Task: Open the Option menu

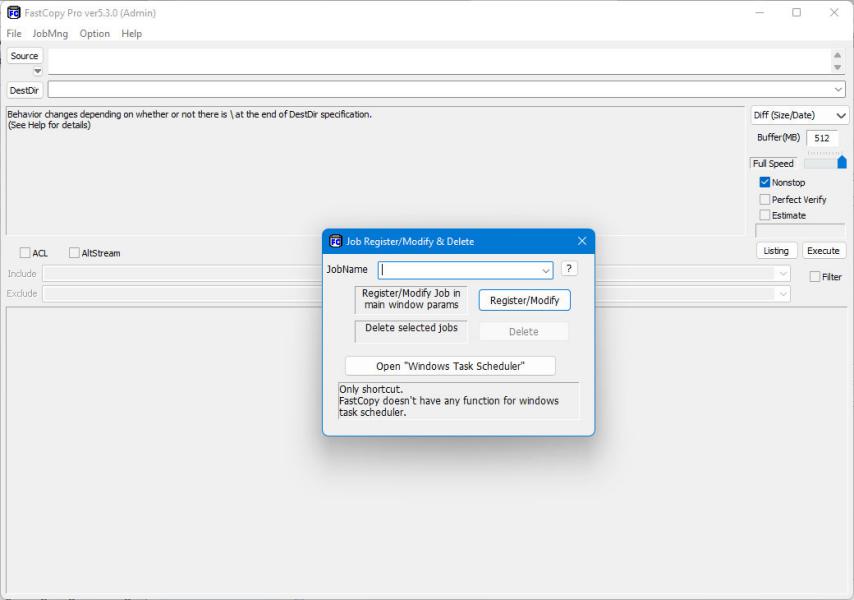Action: coord(95,34)
